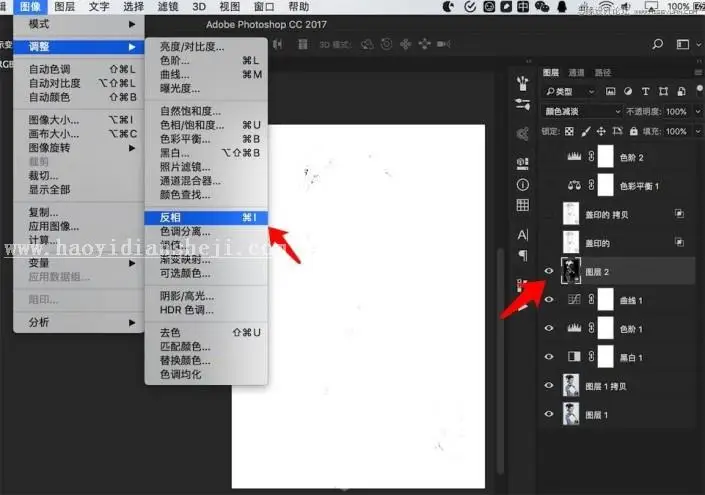Hide the 图层 1 拷贝 layer
705x495 pixels.
pos(549,385)
